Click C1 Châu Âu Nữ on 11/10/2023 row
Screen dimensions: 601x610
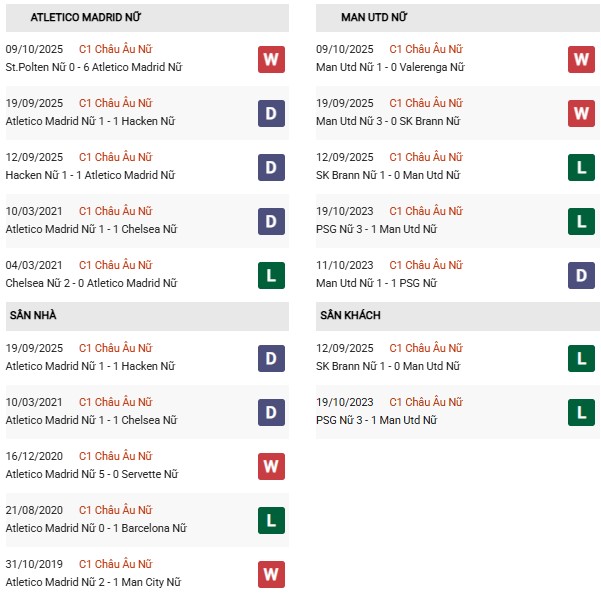[427, 265]
